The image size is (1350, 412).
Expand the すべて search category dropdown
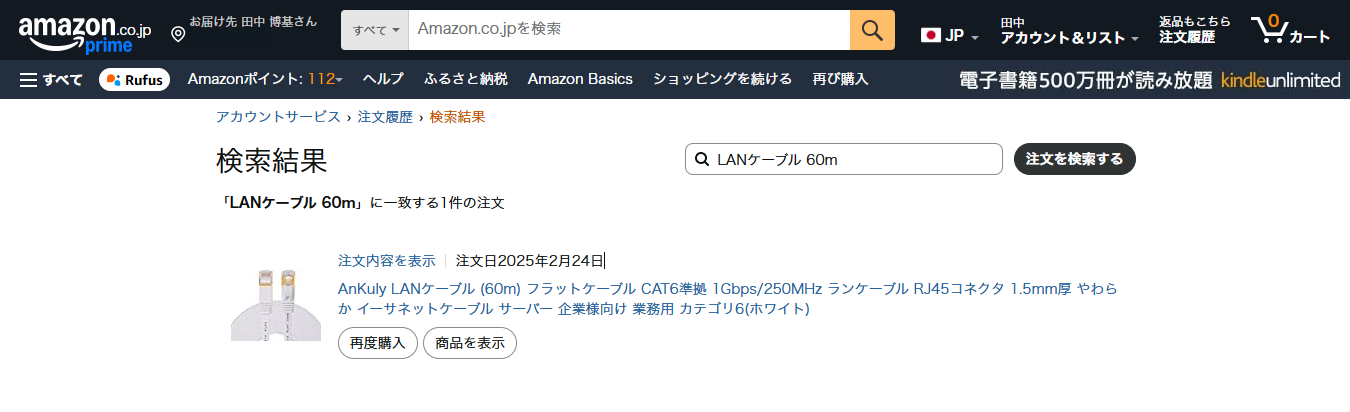tap(375, 30)
